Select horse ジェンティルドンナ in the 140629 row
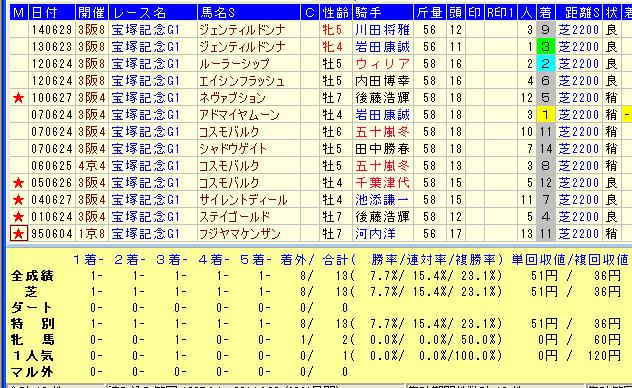The width and height of the screenshot is (632, 388). click(242, 30)
